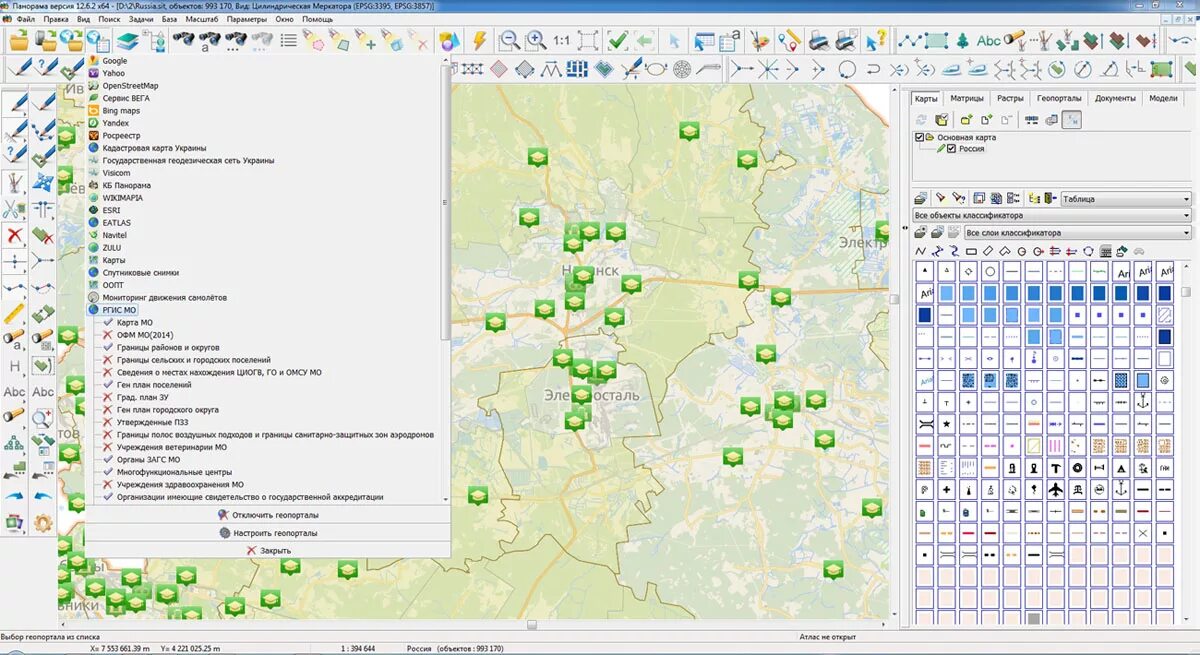Click the Атлас не открыт status text
This screenshot has height=655, width=1200.
click(x=828, y=637)
